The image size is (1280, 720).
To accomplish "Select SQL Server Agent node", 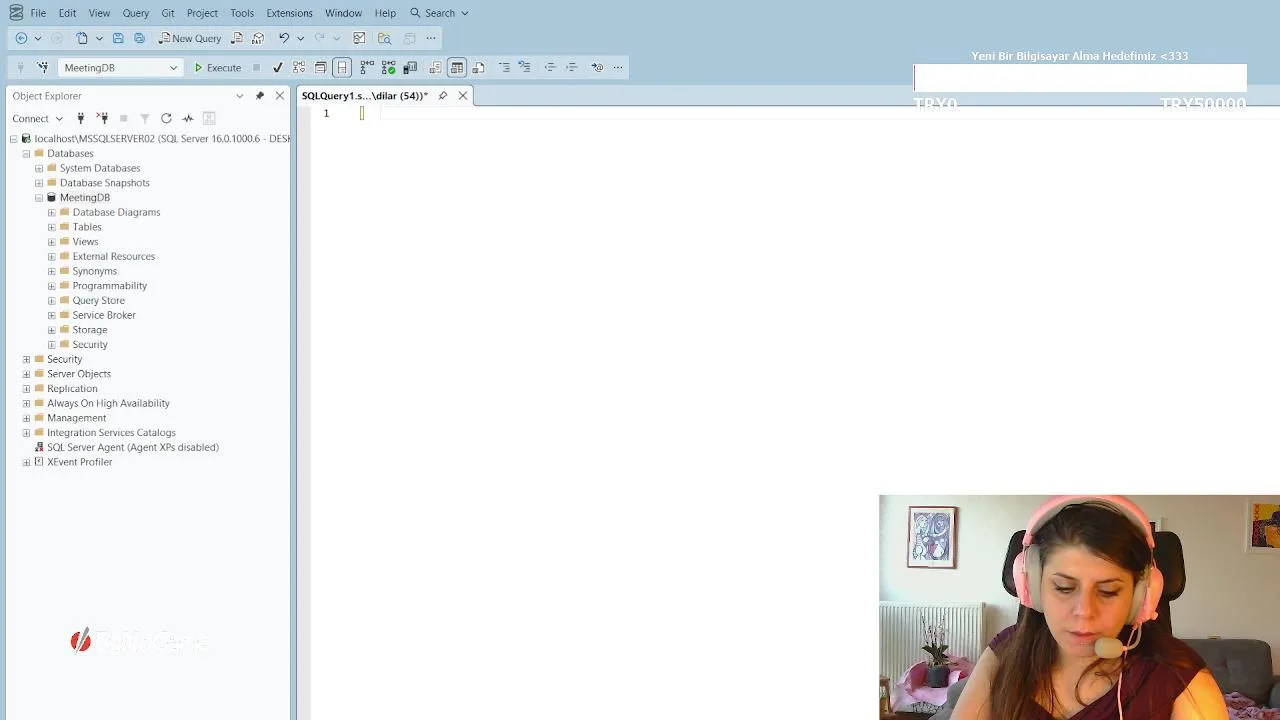I will (133, 447).
